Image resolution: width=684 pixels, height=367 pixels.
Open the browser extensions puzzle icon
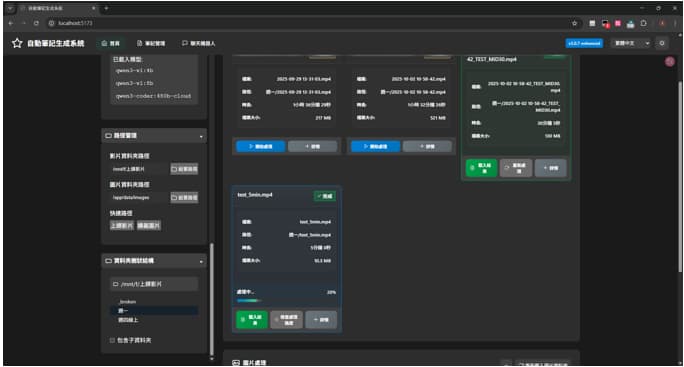point(643,23)
